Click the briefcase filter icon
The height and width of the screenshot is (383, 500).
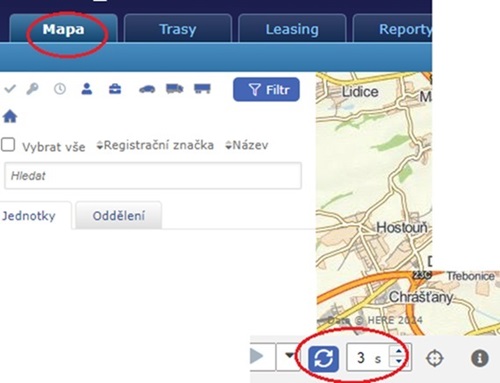[x=115, y=89]
